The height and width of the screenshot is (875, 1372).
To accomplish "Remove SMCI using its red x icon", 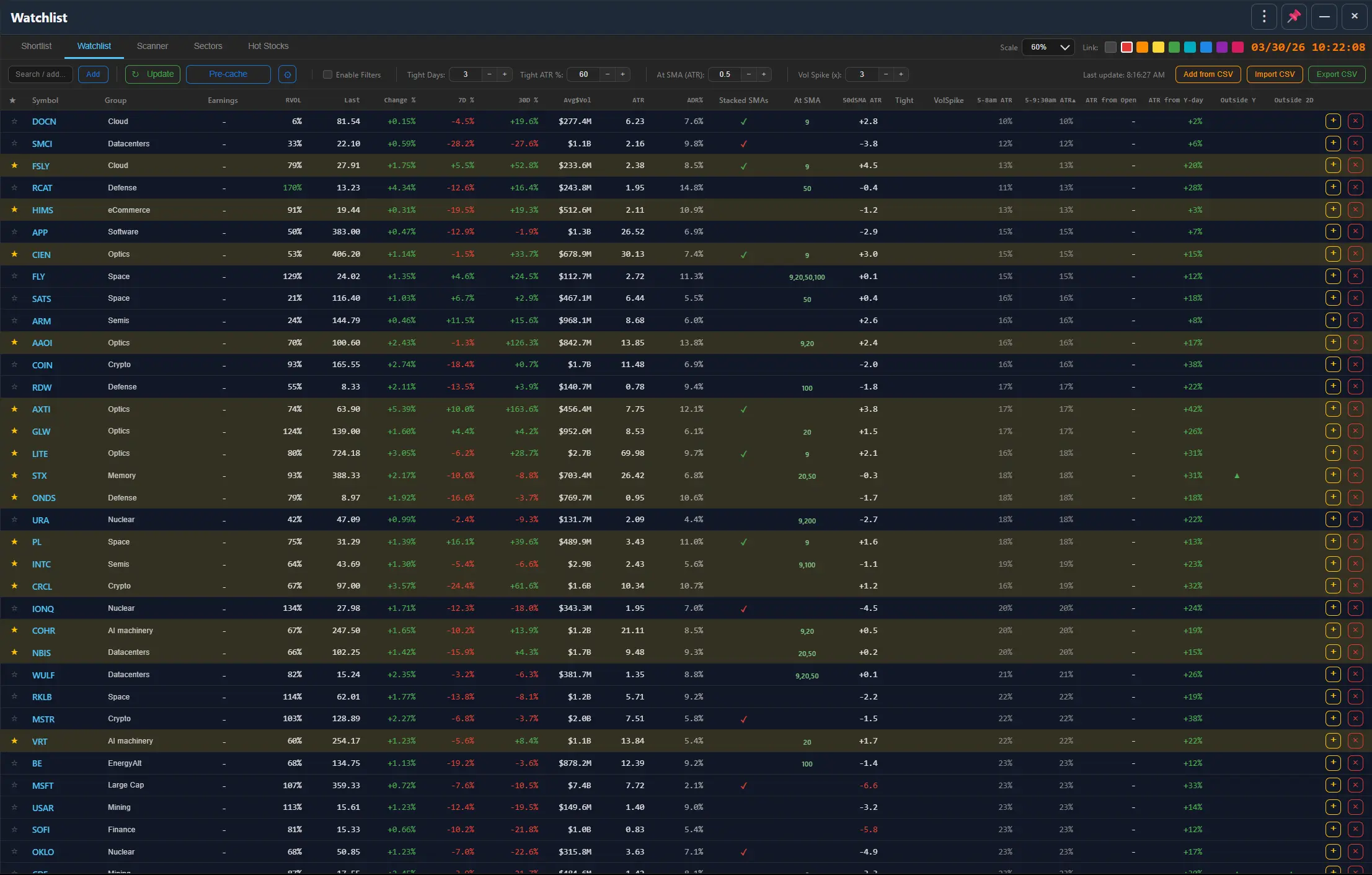I will (x=1356, y=143).
